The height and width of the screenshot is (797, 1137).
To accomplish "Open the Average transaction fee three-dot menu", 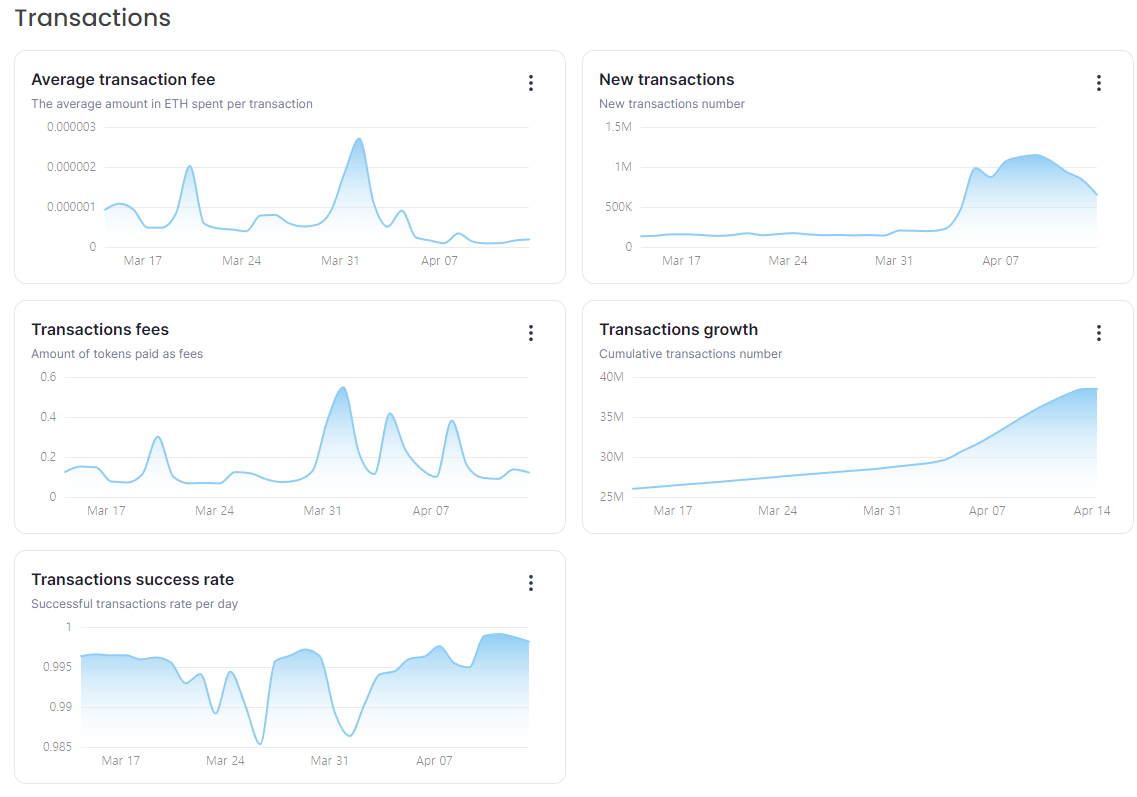I will (x=531, y=83).
